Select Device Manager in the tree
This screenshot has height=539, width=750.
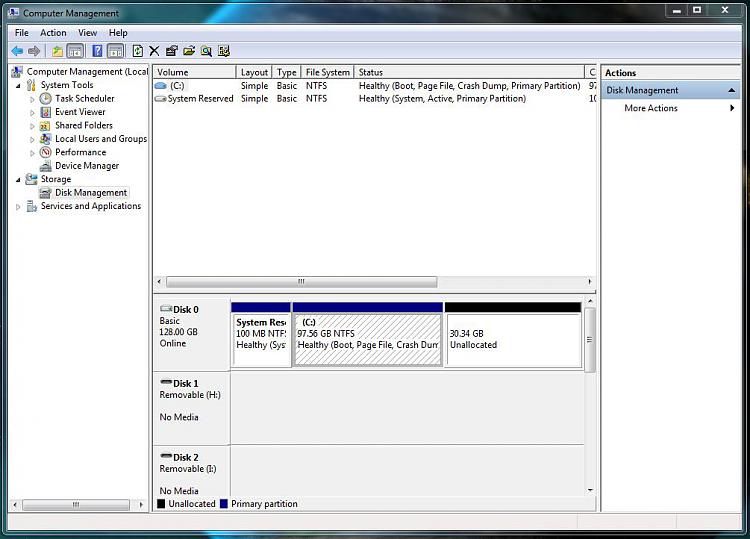87,166
